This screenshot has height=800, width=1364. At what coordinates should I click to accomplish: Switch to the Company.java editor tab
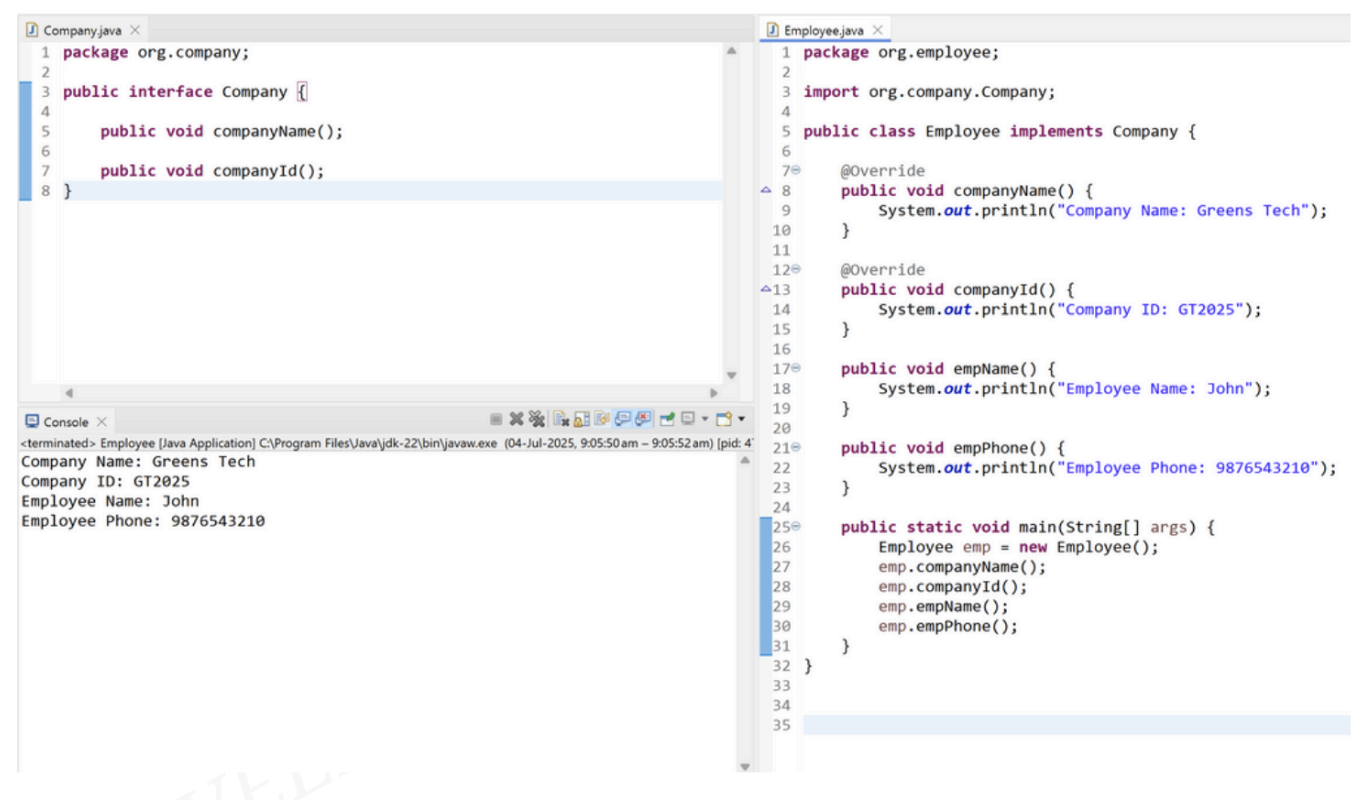pos(82,30)
